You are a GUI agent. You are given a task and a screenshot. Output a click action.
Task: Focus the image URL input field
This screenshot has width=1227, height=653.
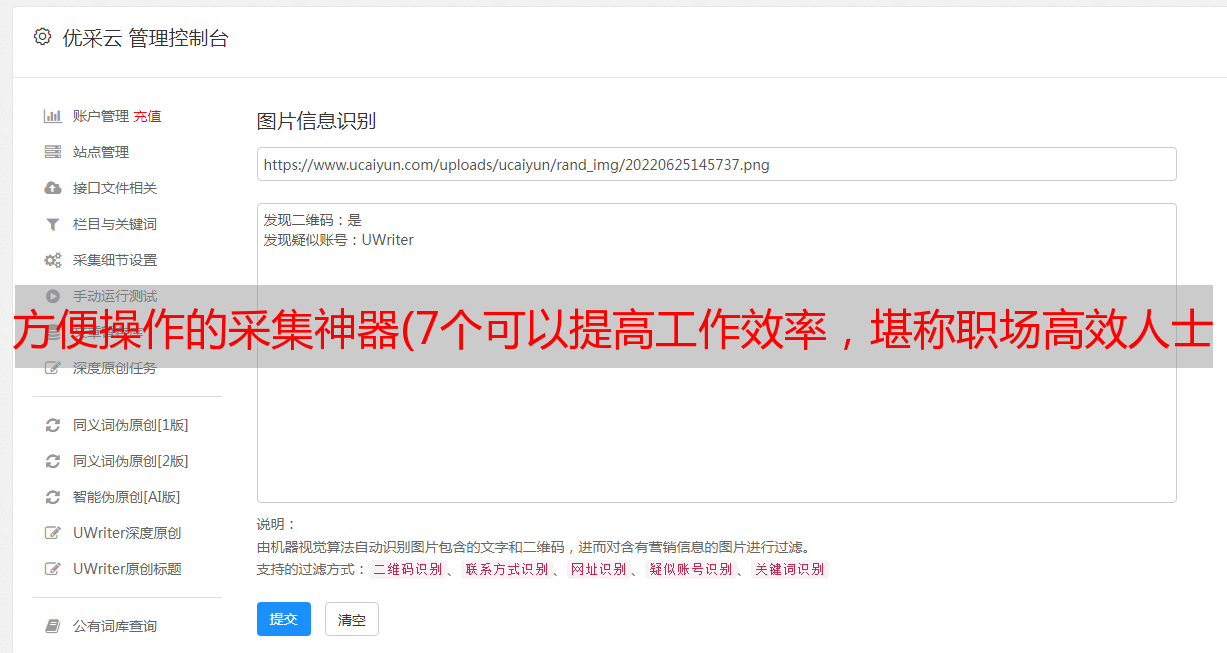716,164
